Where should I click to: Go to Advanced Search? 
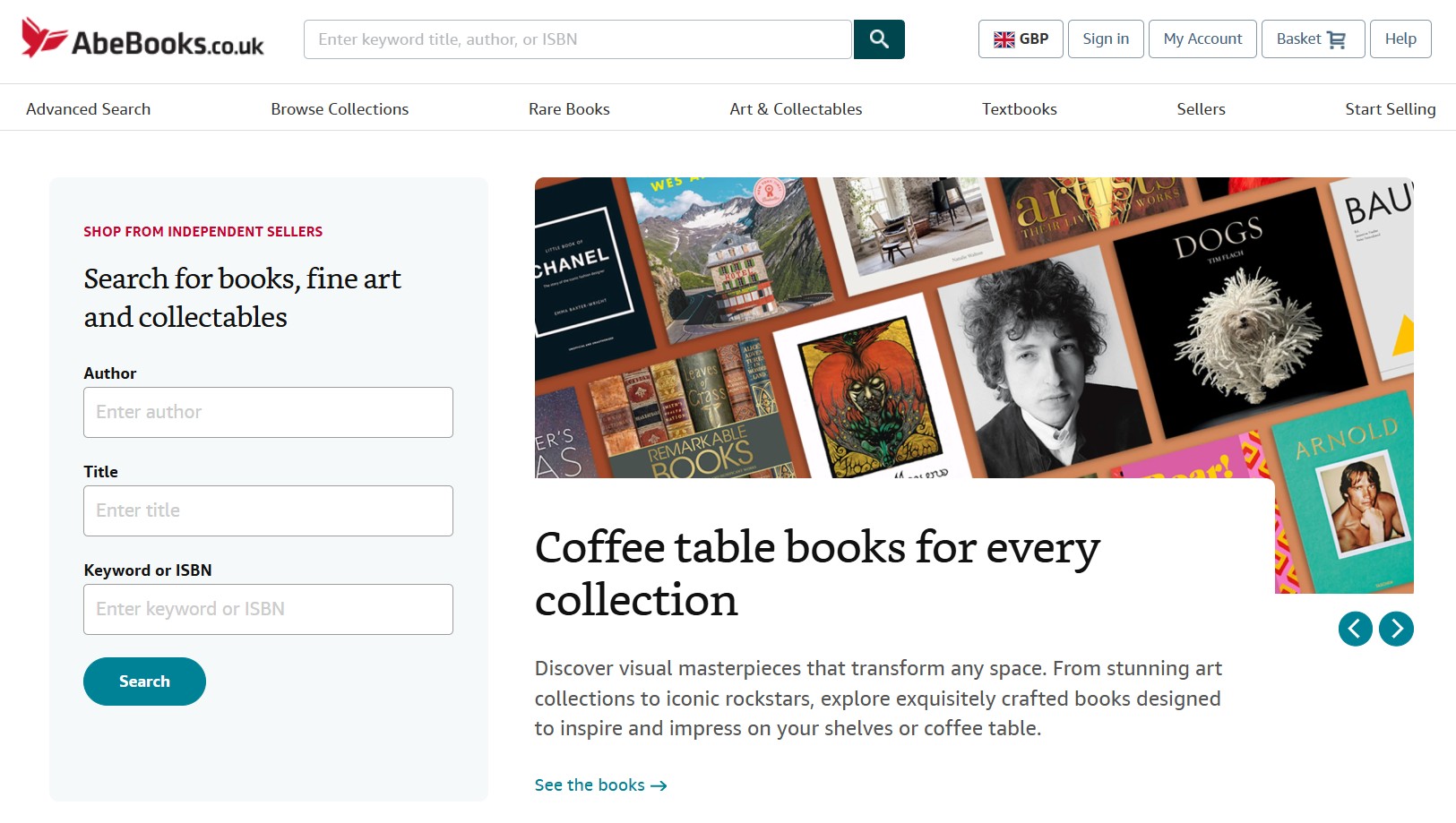click(89, 109)
